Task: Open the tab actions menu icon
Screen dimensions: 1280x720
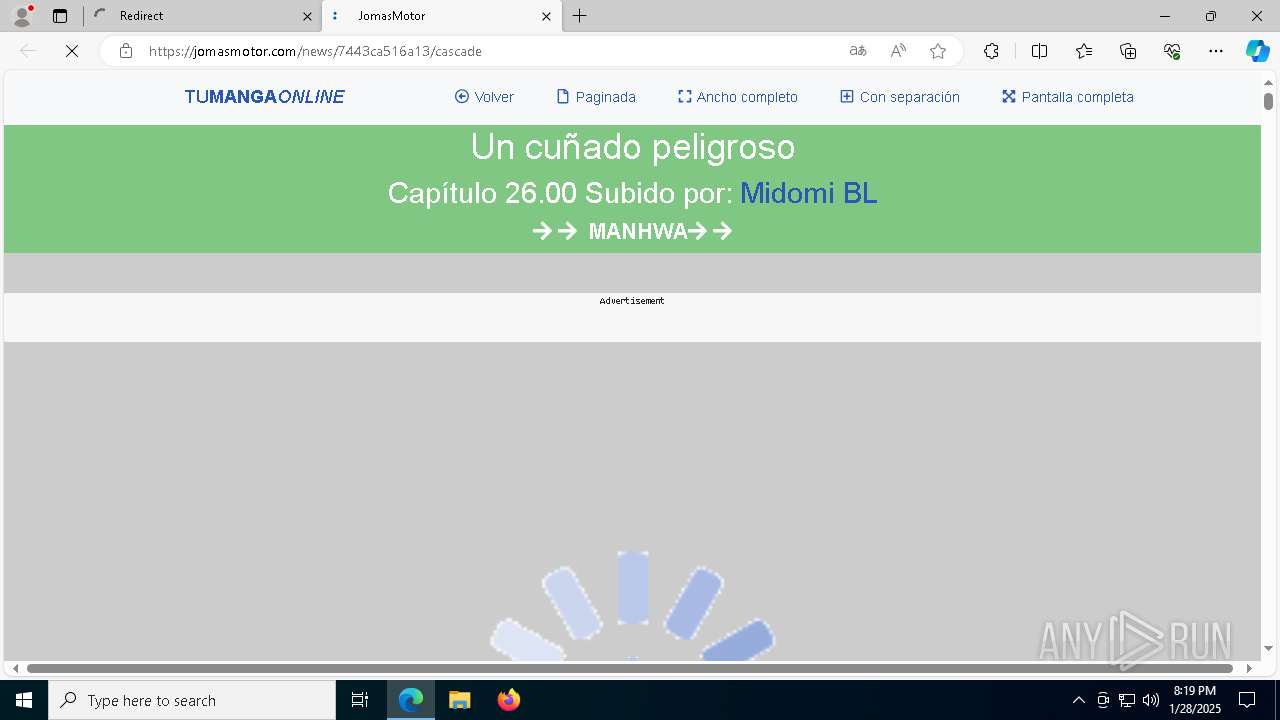Action: pos(60,16)
